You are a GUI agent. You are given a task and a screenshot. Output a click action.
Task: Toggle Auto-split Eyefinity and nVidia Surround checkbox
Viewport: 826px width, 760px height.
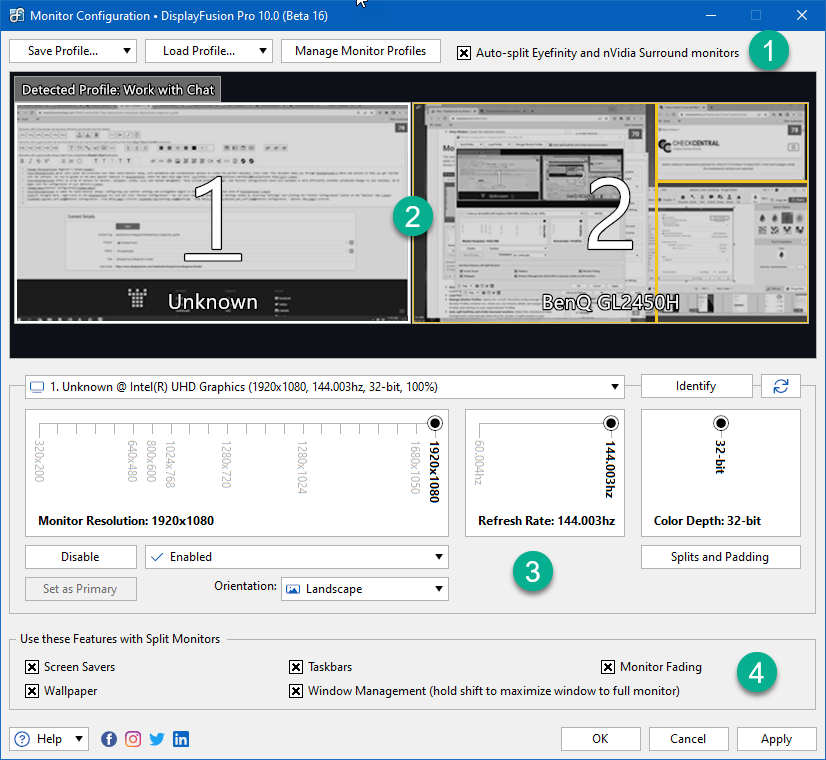[x=464, y=53]
